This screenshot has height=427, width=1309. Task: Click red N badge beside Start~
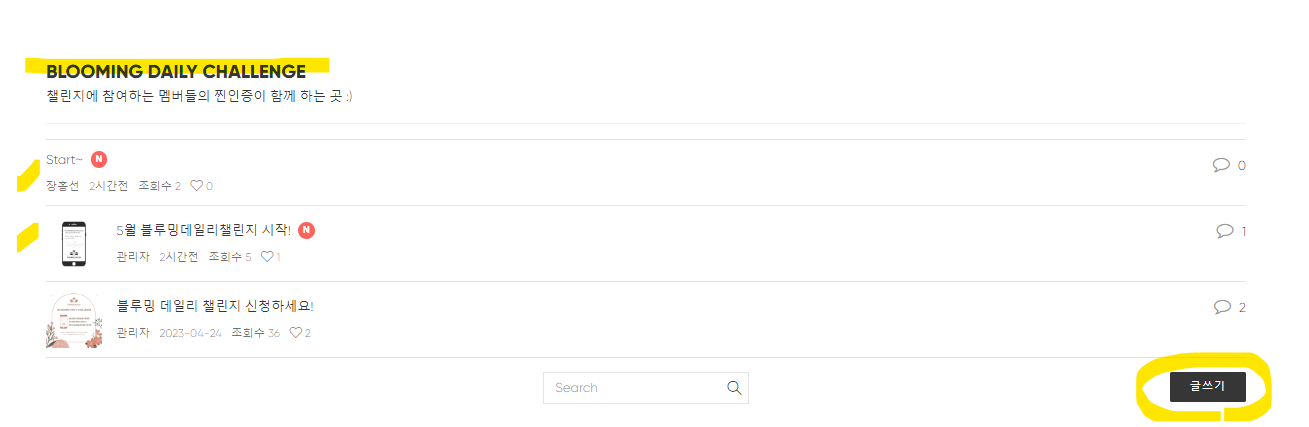tap(99, 159)
